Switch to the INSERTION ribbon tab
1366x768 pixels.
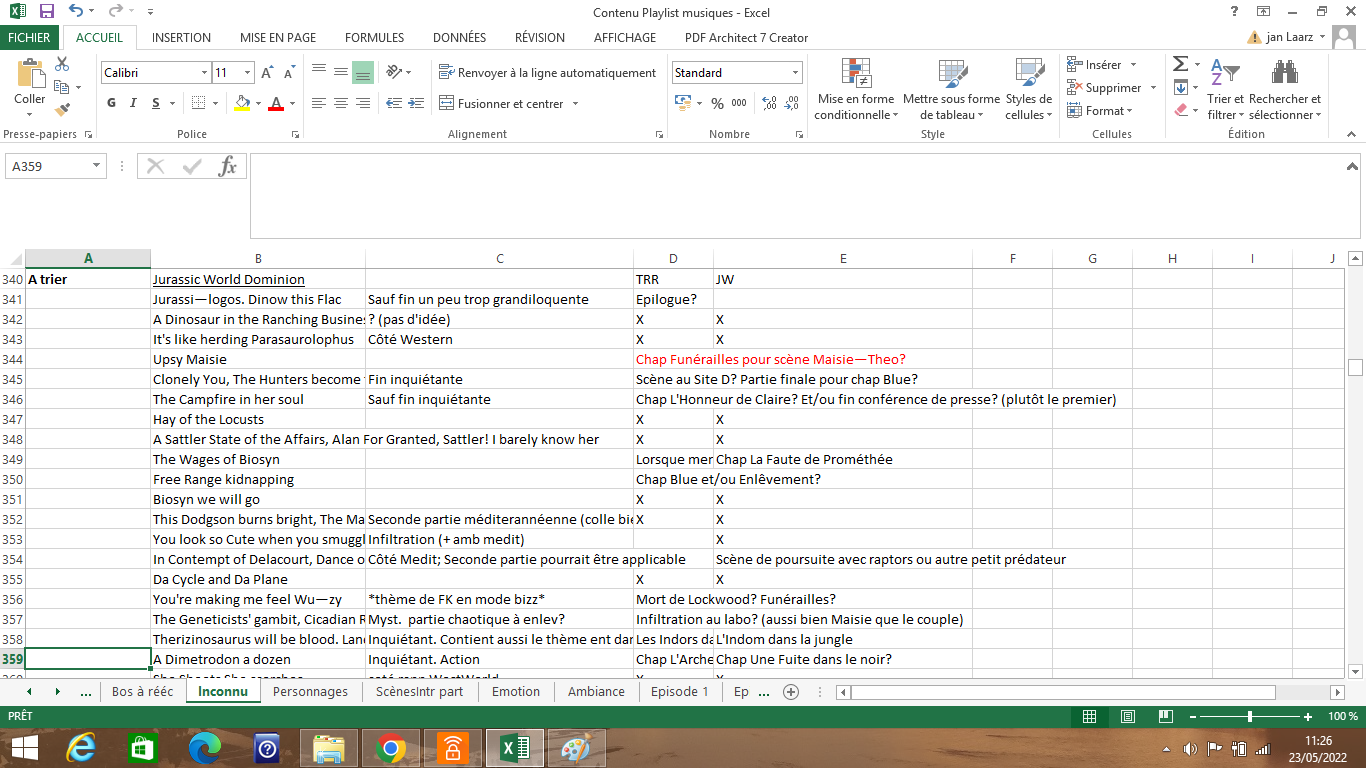(181, 38)
